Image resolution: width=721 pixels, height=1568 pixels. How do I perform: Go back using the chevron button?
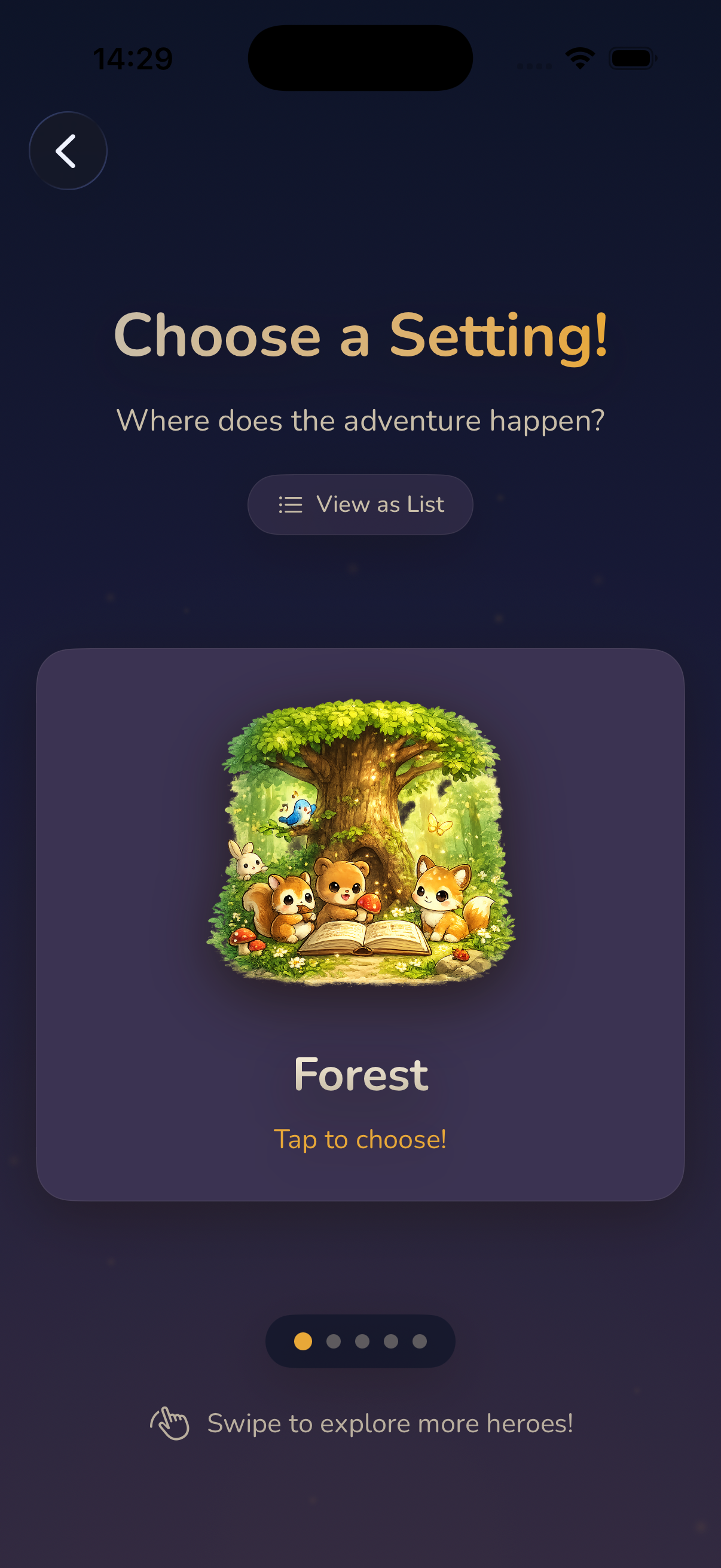pos(68,150)
